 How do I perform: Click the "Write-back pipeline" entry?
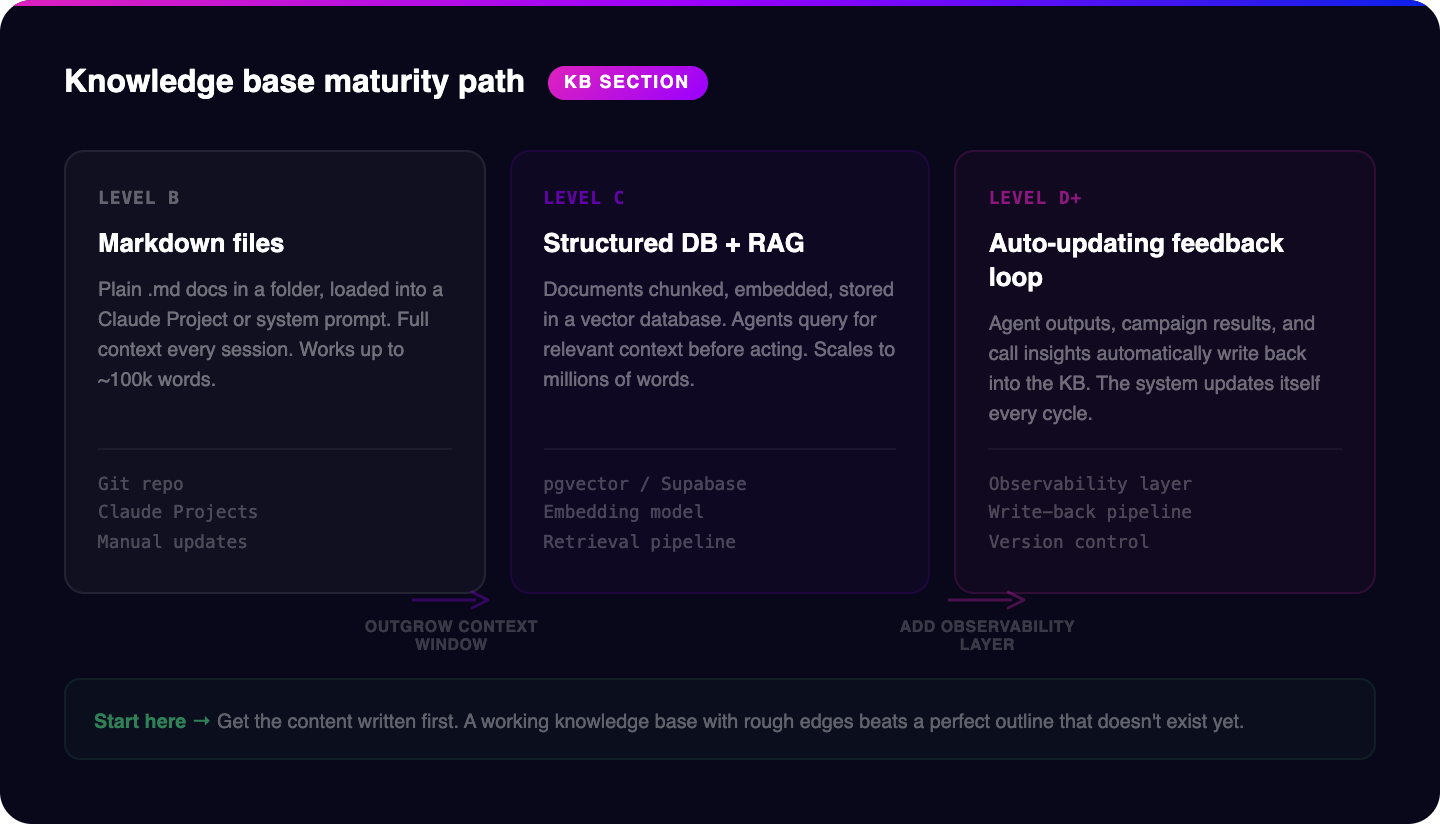(1090, 512)
